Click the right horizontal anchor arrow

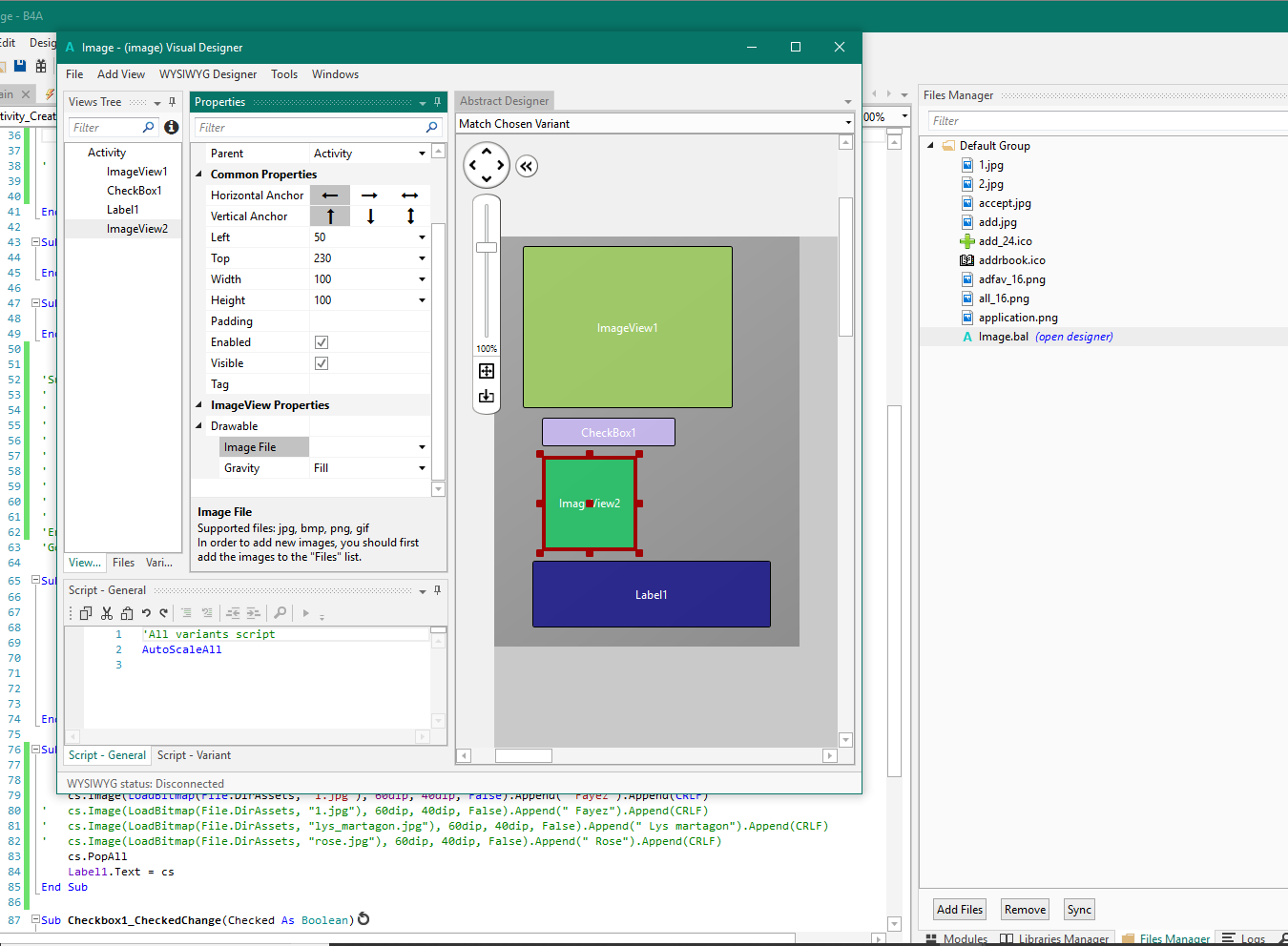coord(369,195)
